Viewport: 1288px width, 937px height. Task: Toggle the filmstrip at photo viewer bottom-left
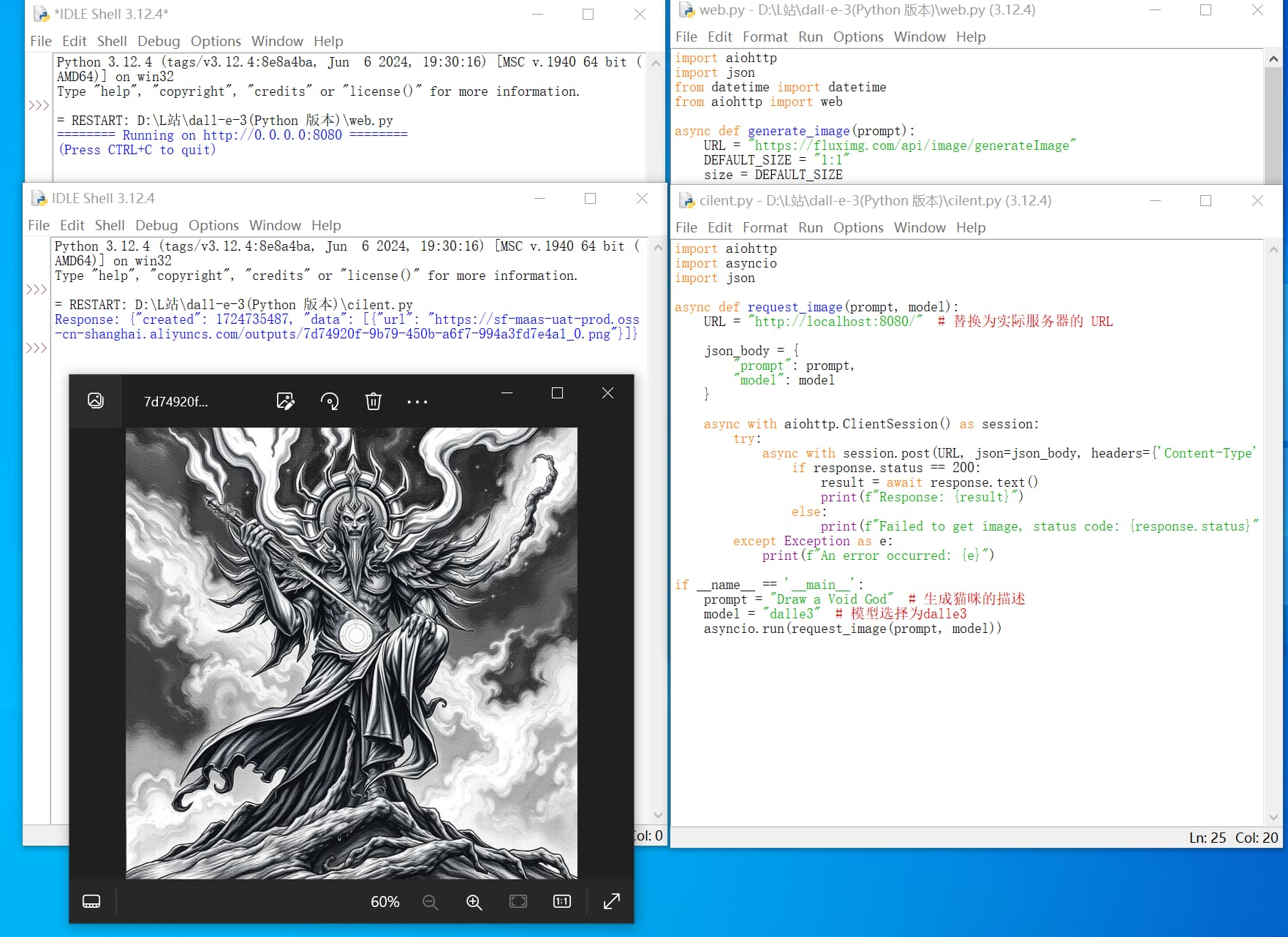tap(91, 901)
